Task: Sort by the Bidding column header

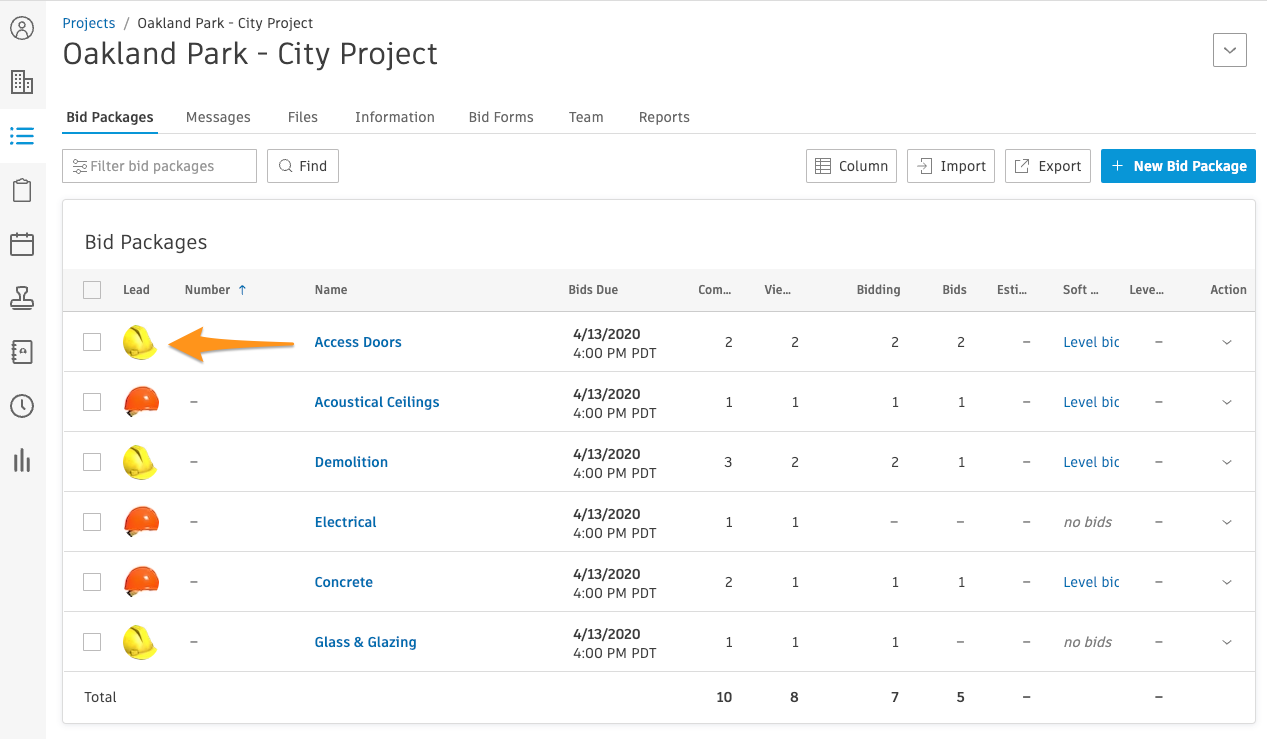Action: (879, 290)
